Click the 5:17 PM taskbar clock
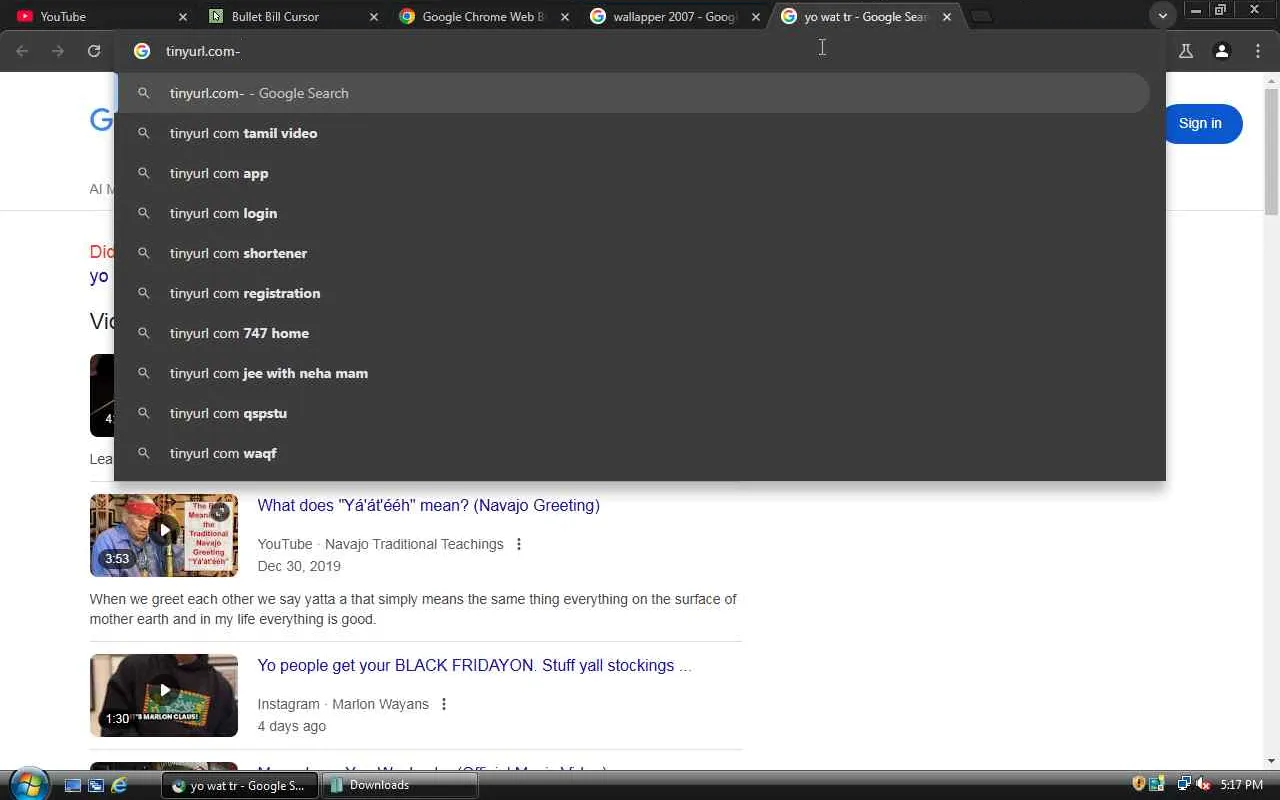 1242,785
